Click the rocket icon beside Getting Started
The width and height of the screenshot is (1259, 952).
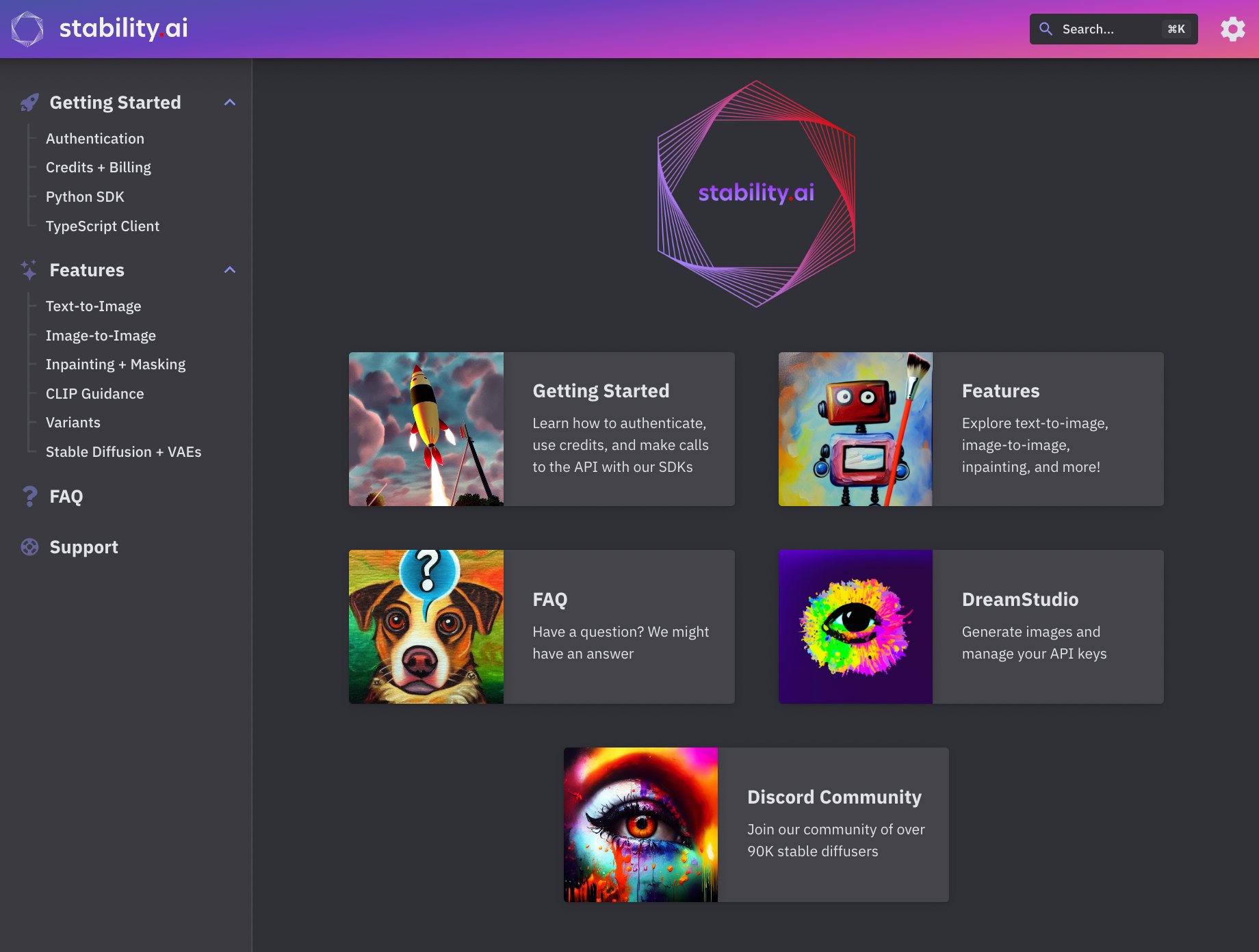coord(28,101)
